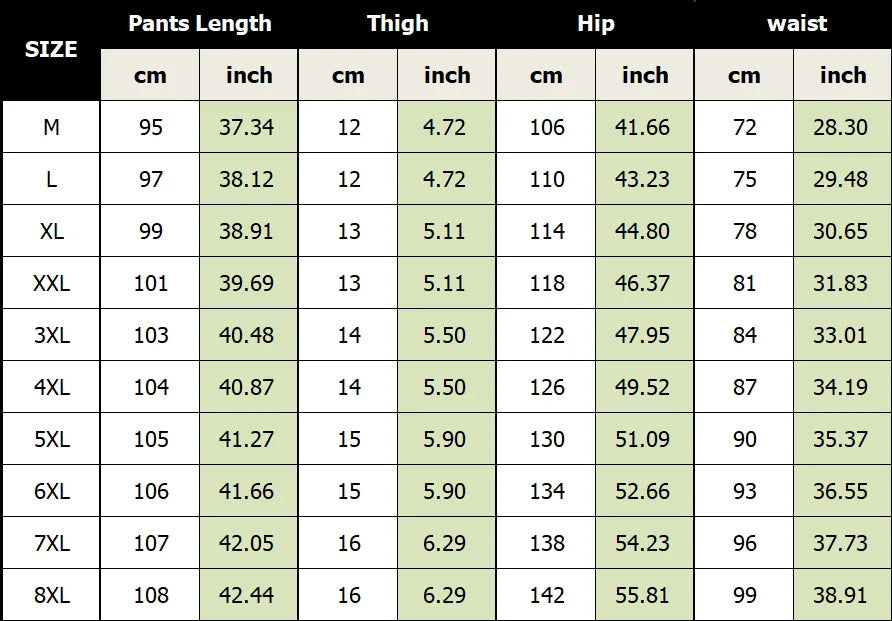
Task: Select the M size row label
Action: click(x=51, y=127)
